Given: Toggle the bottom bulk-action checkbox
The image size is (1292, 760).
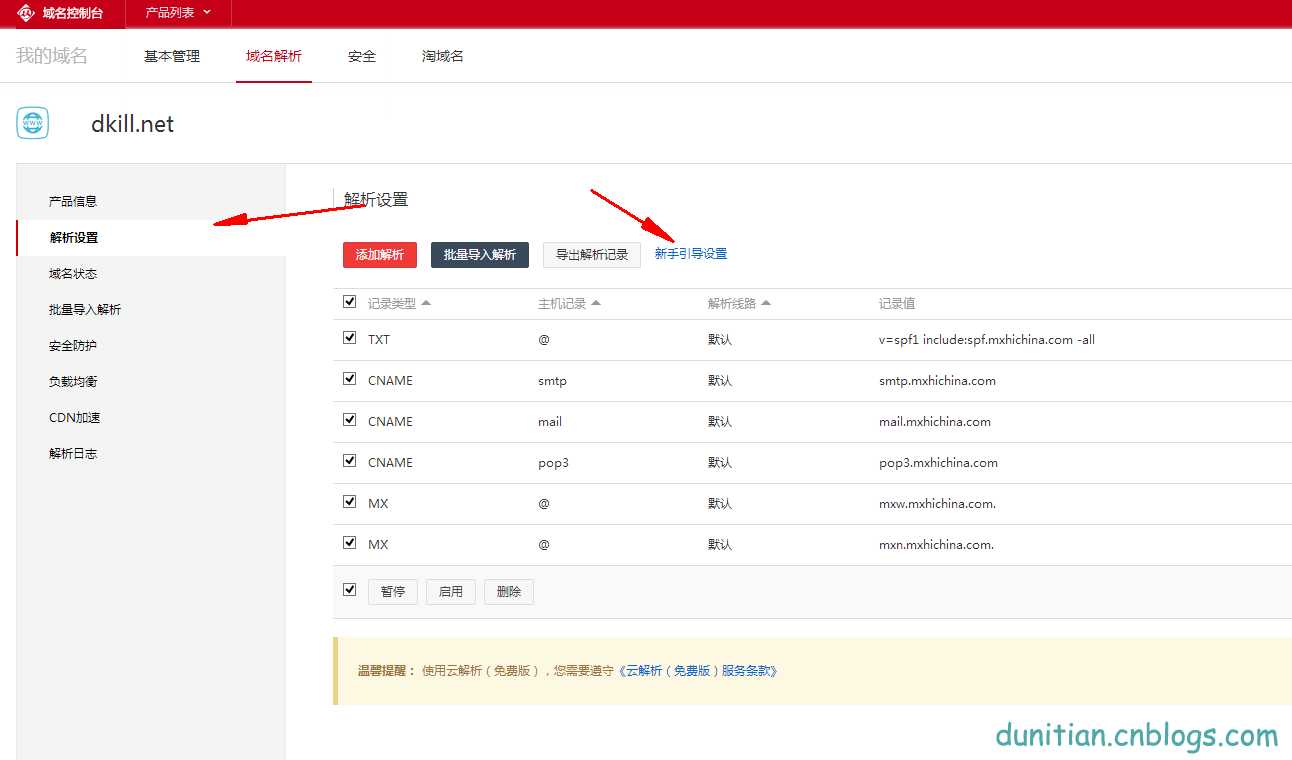Looking at the screenshot, I should tap(349, 590).
